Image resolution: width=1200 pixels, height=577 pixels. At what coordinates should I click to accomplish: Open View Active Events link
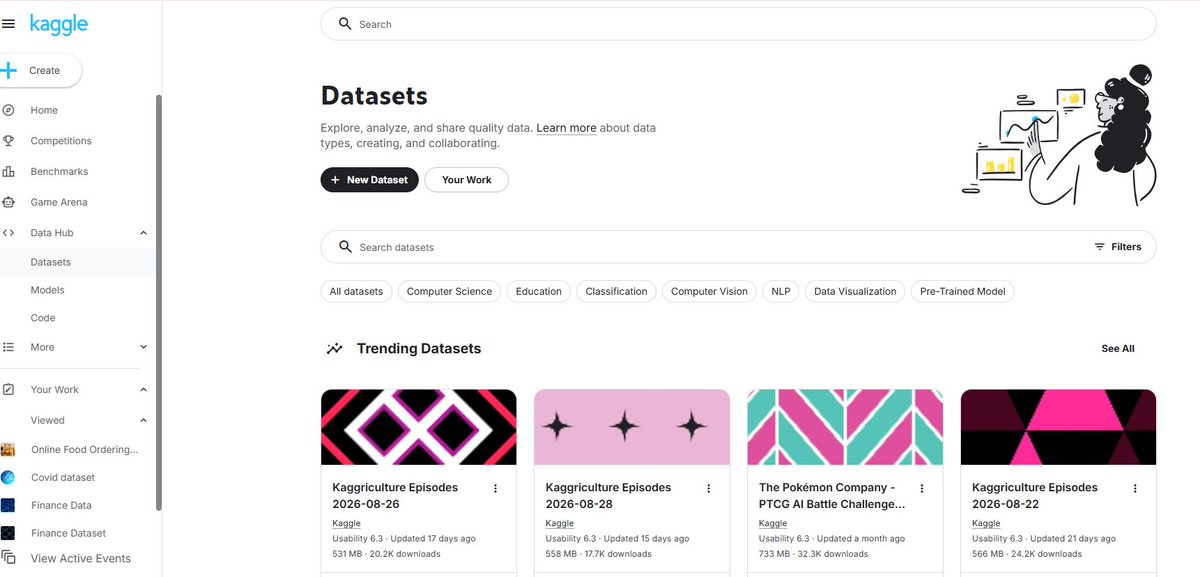tap(81, 558)
